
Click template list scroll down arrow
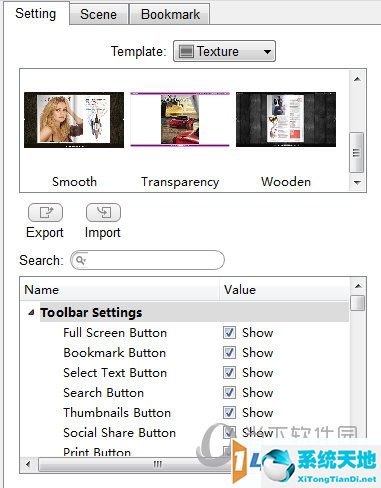(x=357, y=183)
